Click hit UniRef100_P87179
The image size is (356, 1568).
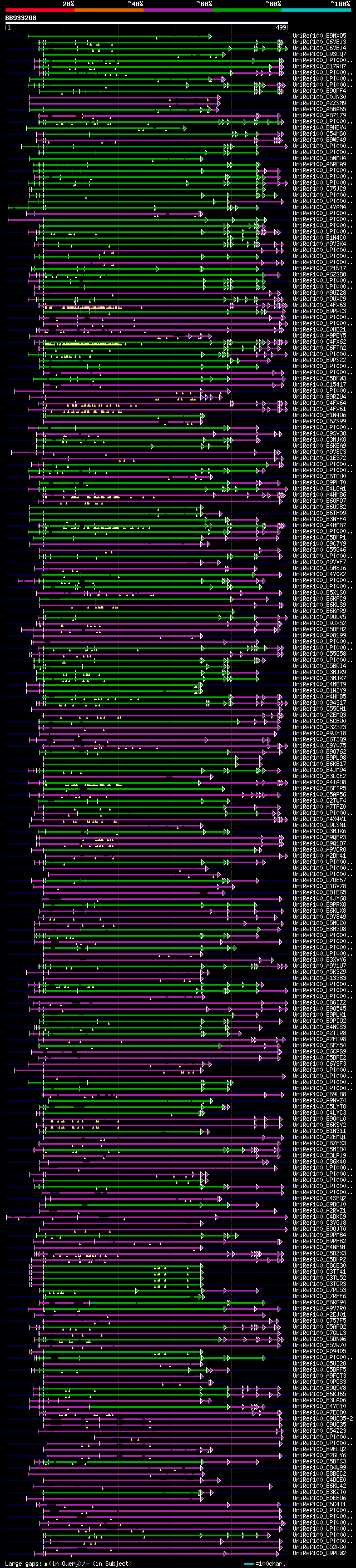tap(319, 116)
